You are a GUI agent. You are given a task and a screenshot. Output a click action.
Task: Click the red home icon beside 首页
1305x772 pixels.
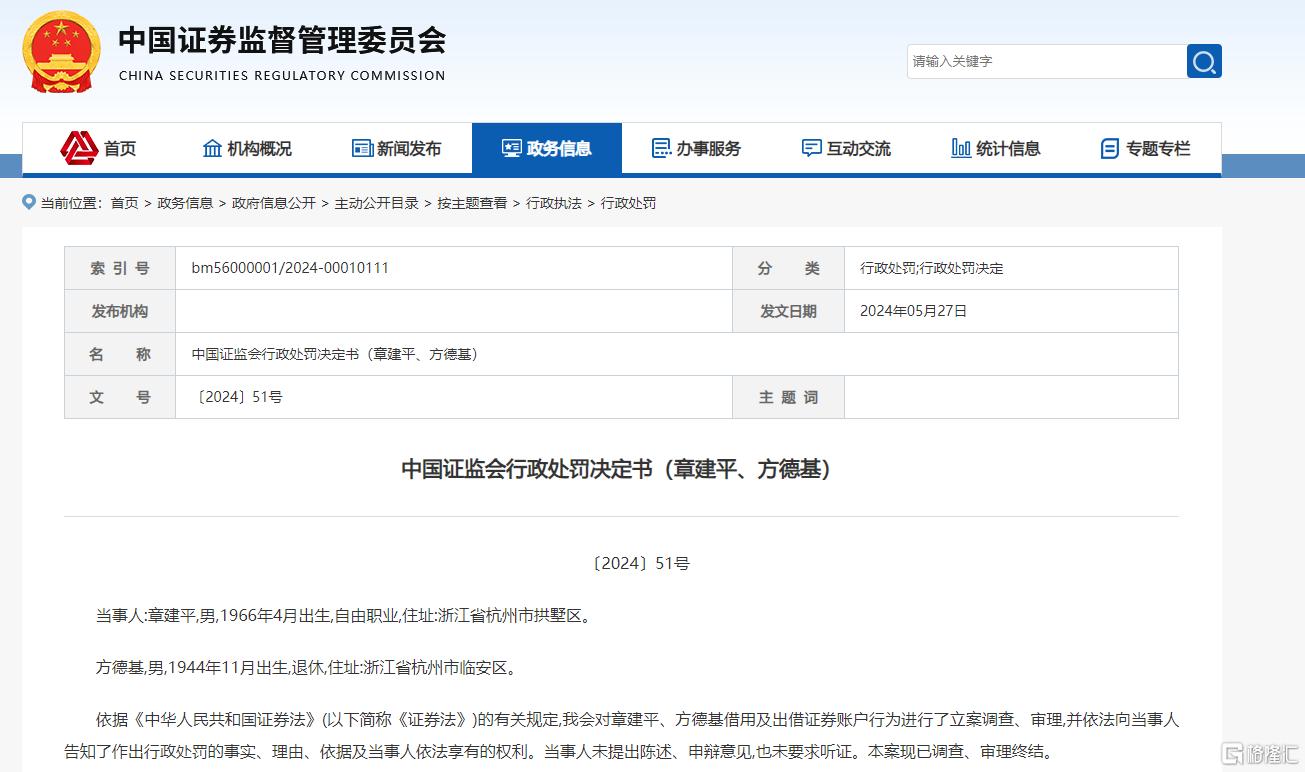79,148
